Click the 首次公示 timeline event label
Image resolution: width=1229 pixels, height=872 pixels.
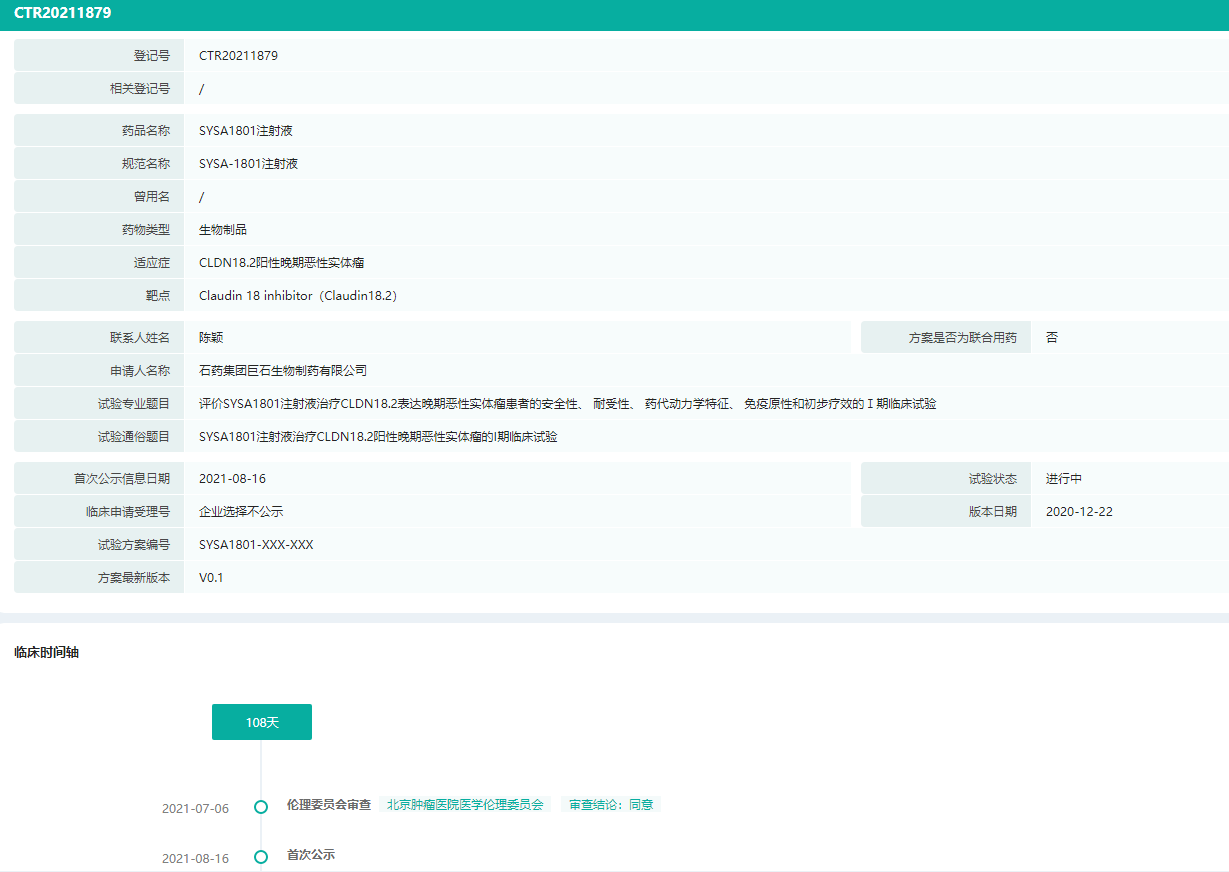pyautogui.click(x=311, y=855)
